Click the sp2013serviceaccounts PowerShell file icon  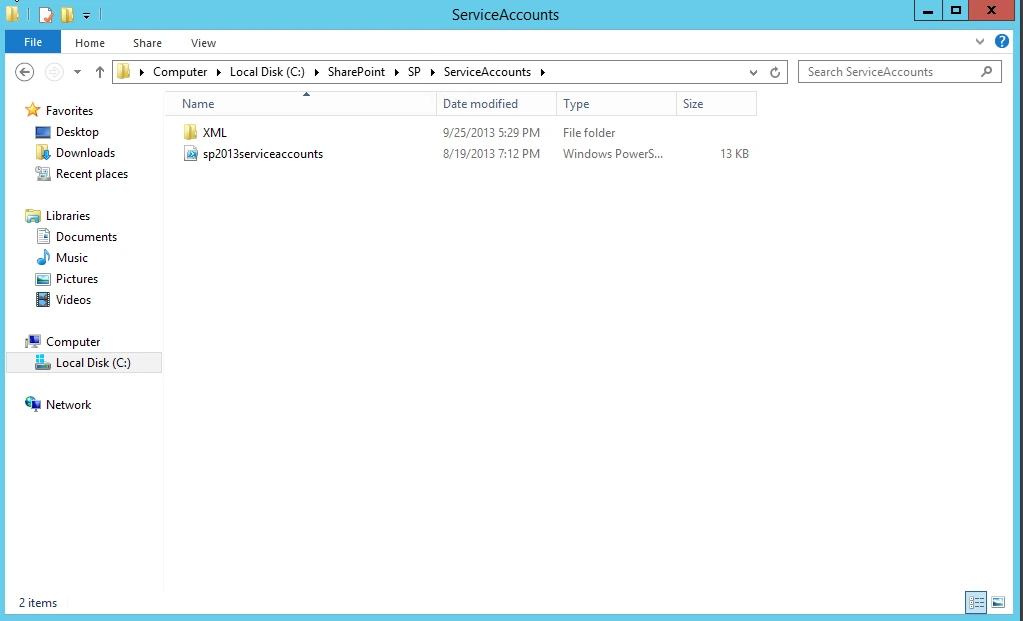pos(191,154)
